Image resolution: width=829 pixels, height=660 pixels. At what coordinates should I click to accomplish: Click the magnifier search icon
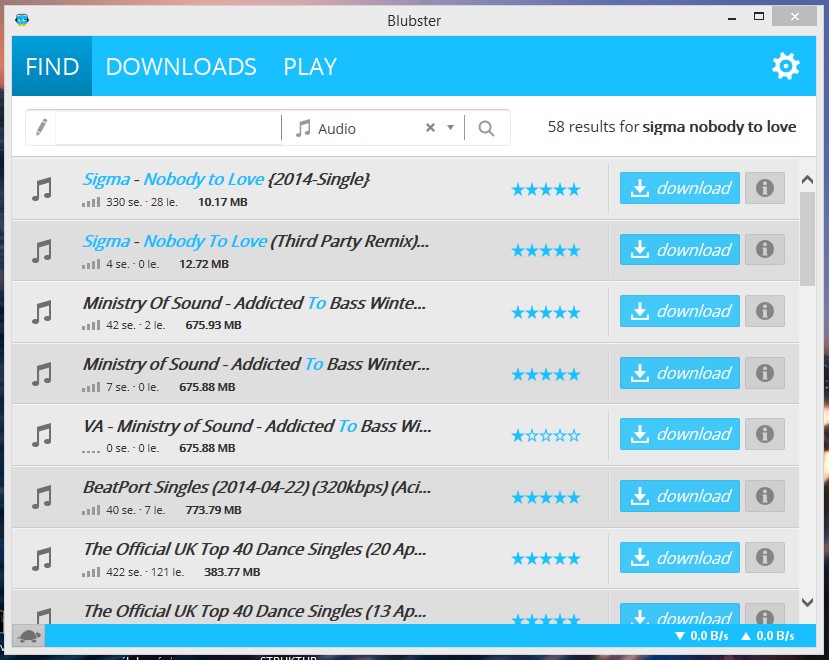pos(486,128)
